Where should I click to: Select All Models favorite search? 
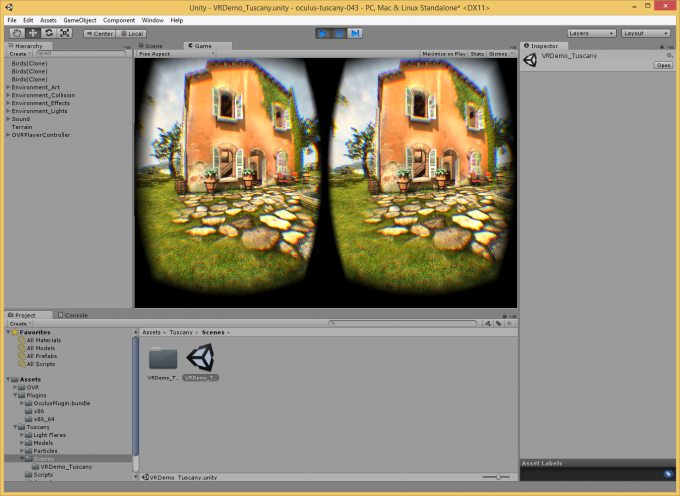click(x=41, y=348)
